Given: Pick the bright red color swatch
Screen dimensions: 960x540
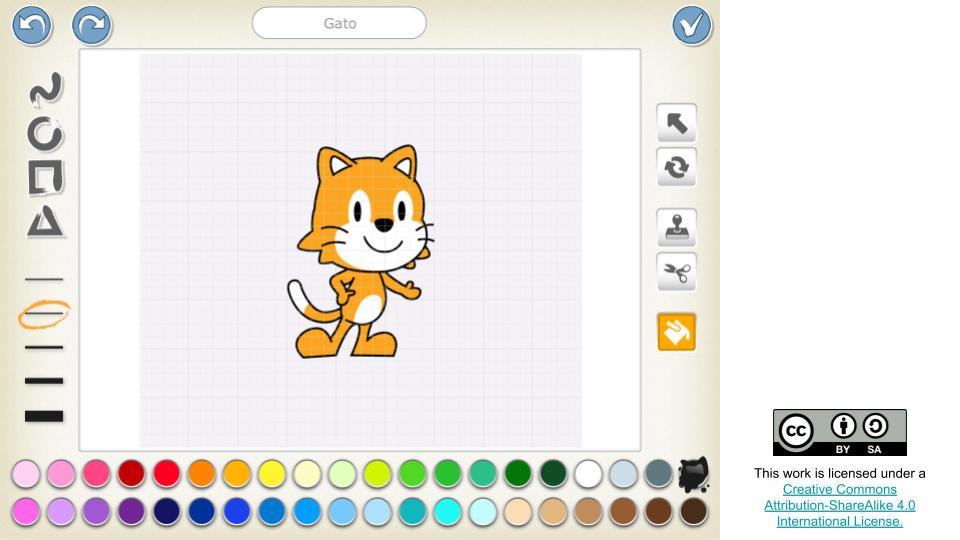Looking at the screenshot, I should pyautogui.click(x=167, y=474).
